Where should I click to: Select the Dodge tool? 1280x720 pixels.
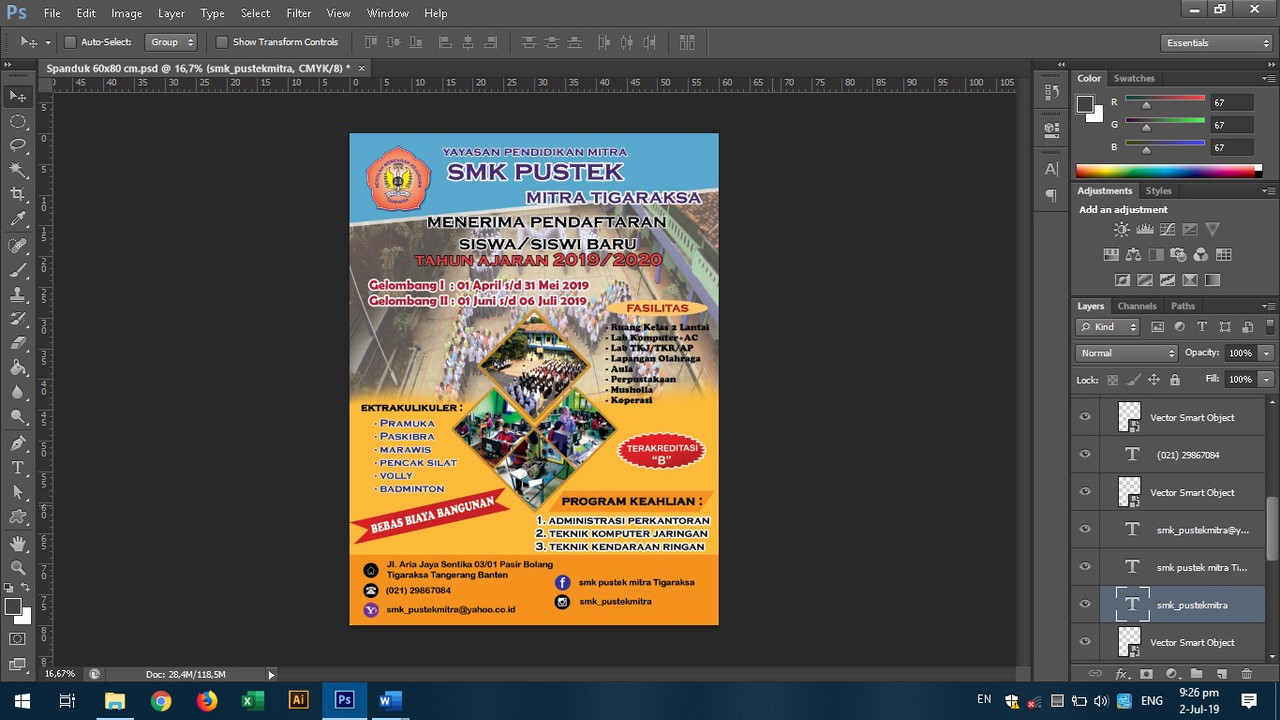[x=18, y=417]
